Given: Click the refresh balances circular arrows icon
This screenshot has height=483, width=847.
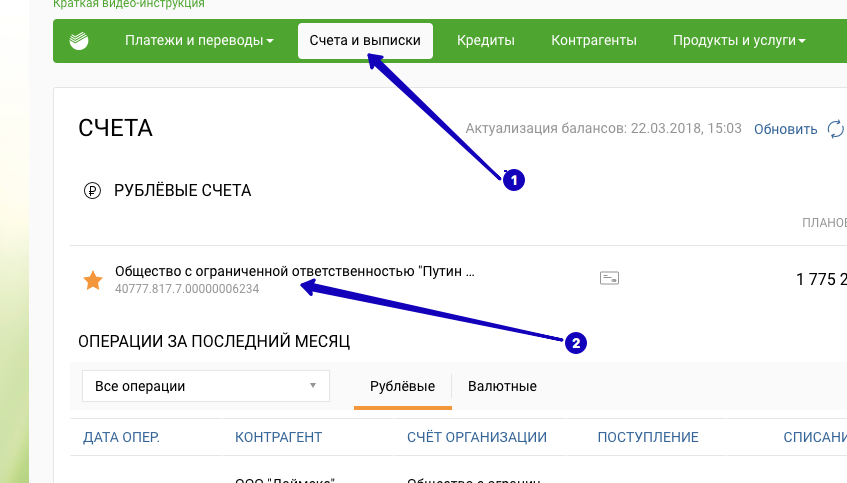Looking at the screenshot, I should click(x=836, y=129).
